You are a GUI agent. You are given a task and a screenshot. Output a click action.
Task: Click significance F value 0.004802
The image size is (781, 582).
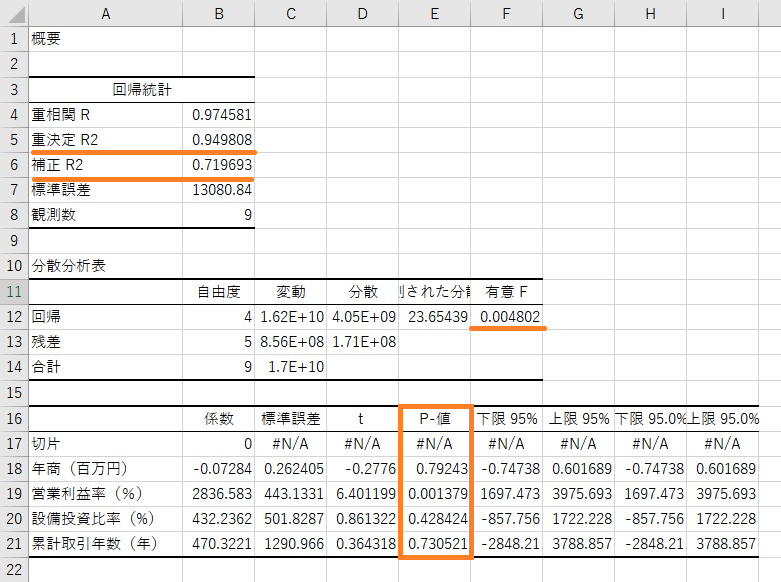click(510, 316)
